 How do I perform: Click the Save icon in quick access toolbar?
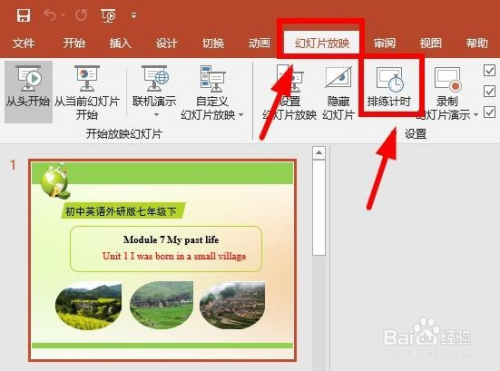(x=23, y=15)
